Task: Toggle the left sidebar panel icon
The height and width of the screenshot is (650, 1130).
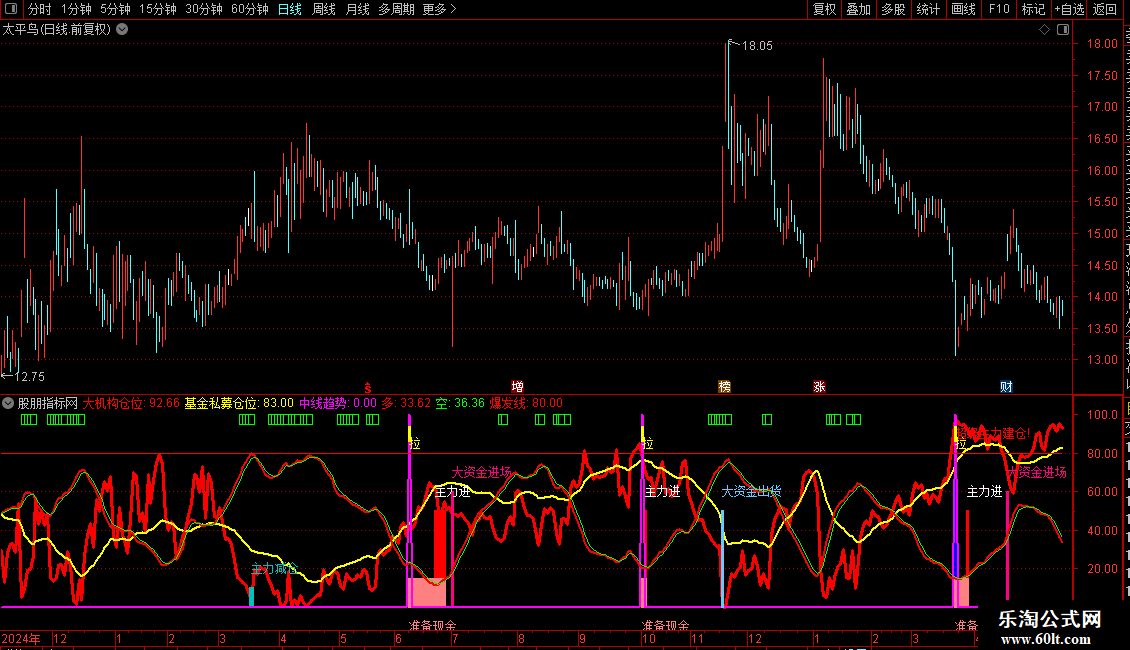Action: coord(11,9)
